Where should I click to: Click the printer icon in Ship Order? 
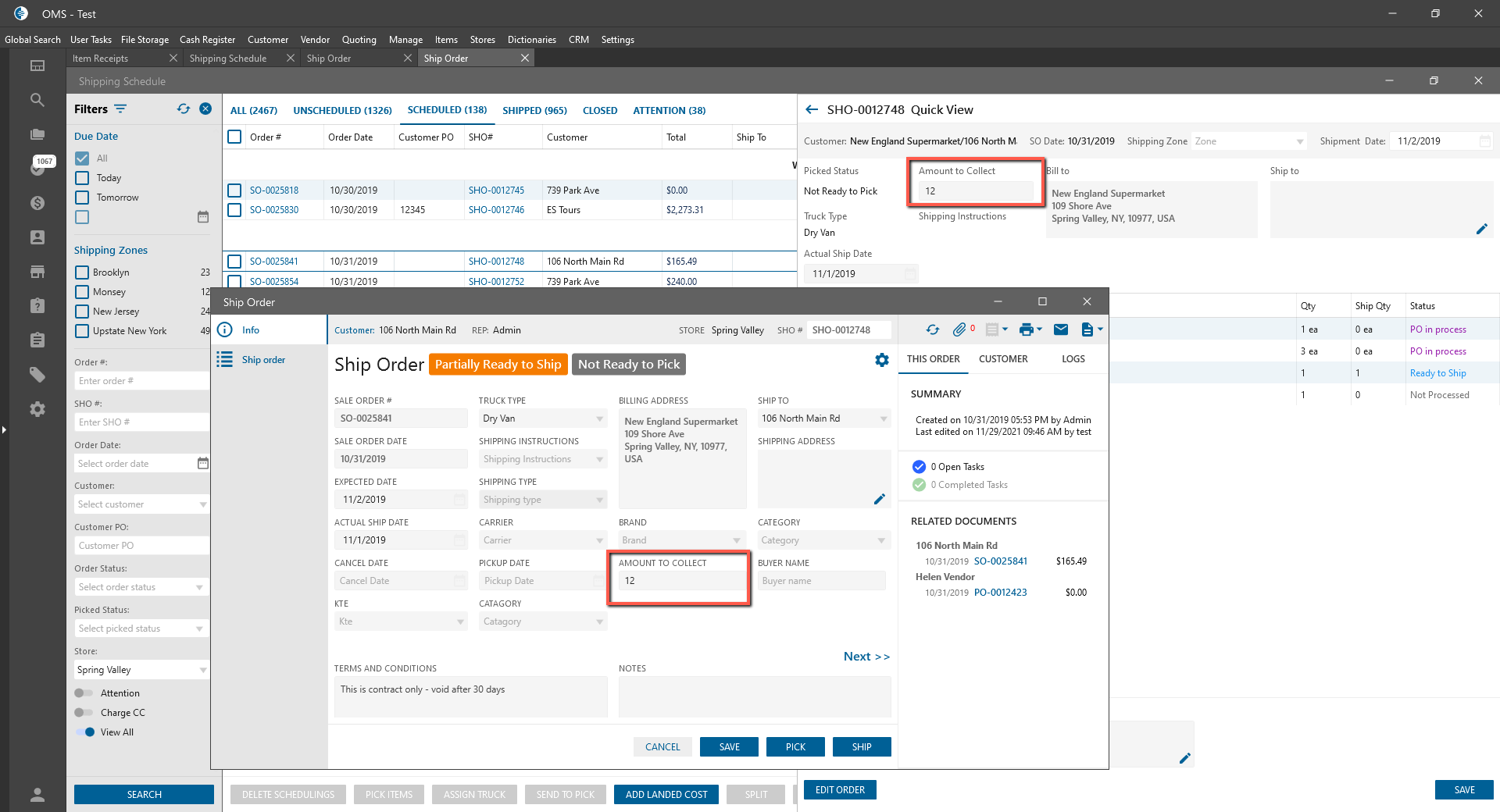pyautogui.click(x=1027, y=329)
